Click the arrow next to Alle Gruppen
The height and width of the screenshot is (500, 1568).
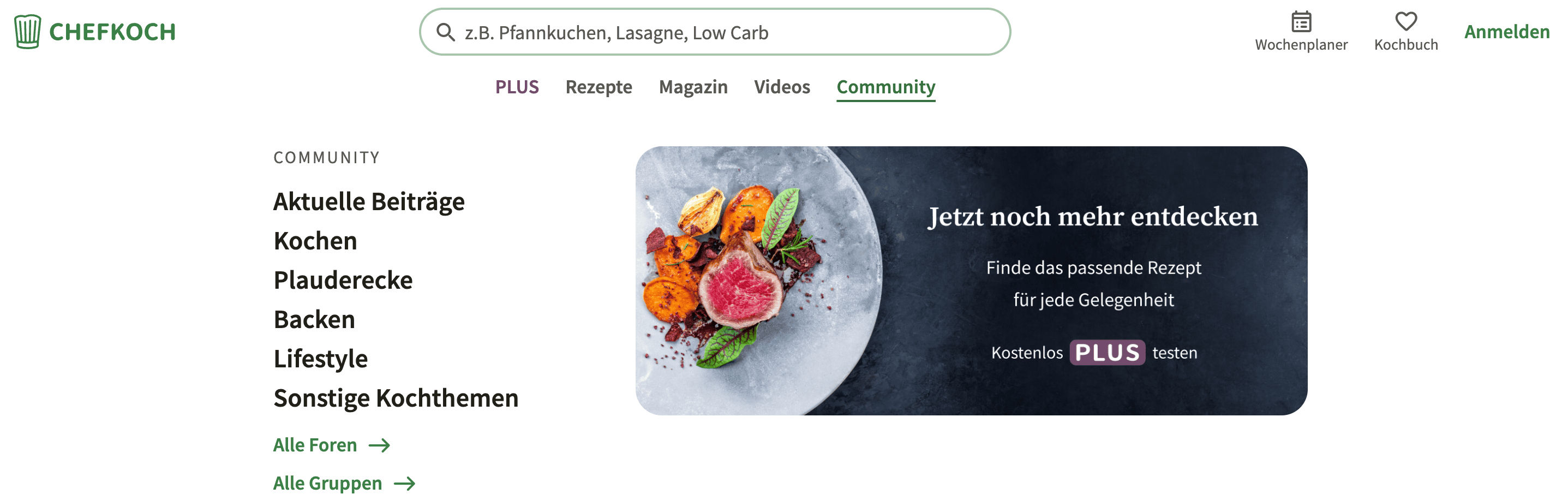[x=405, y=484]
